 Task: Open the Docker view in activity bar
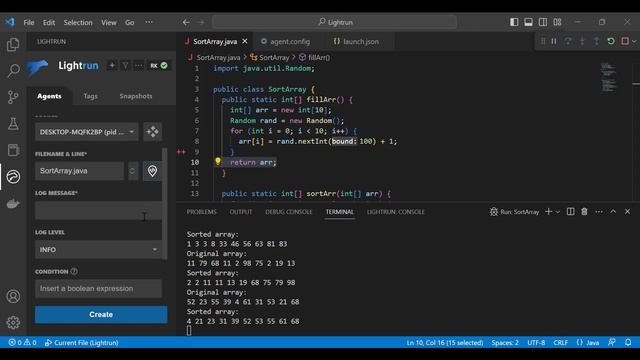13,203
